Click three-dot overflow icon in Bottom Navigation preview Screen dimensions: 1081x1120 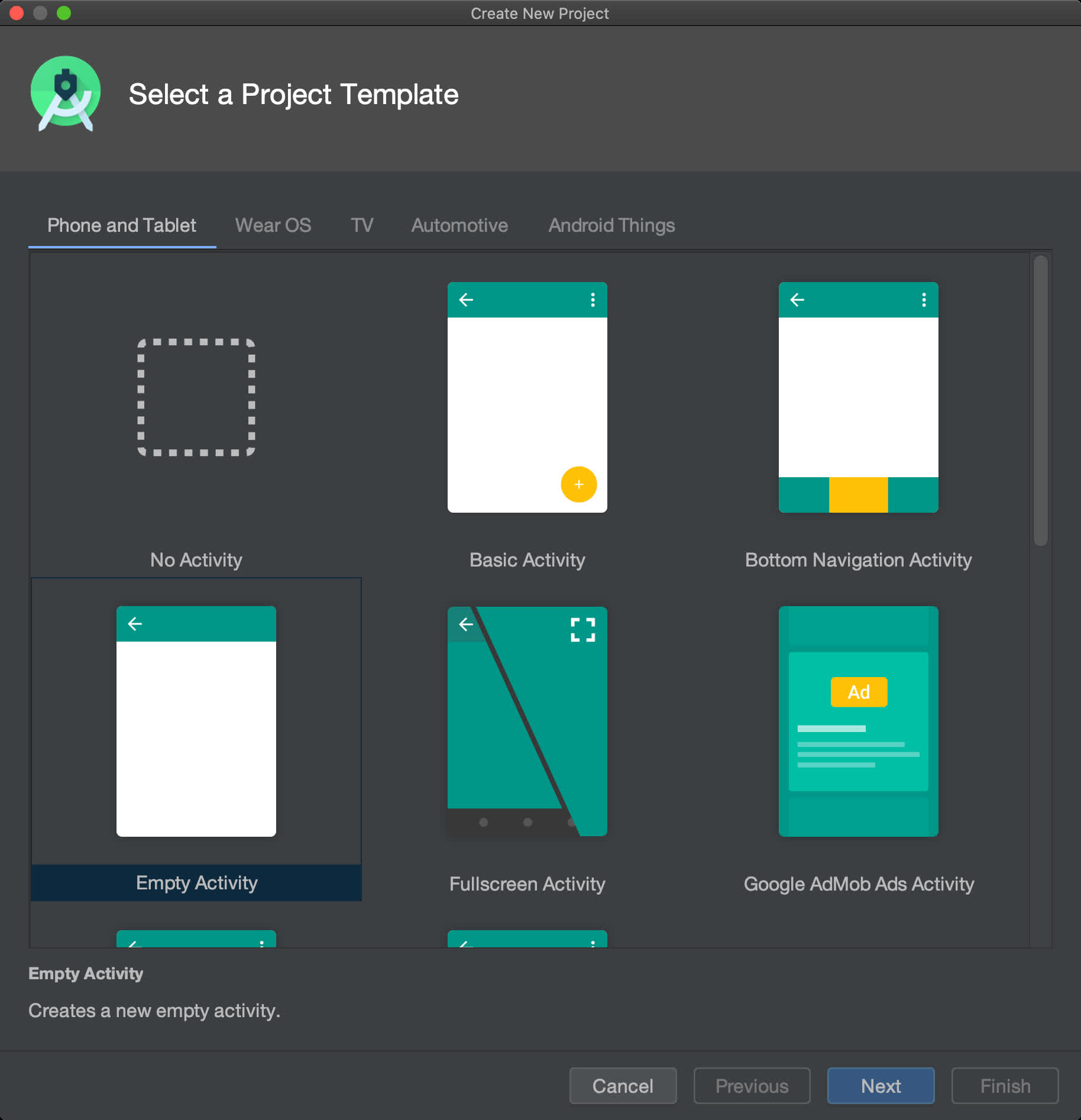(x=924, y=300)
